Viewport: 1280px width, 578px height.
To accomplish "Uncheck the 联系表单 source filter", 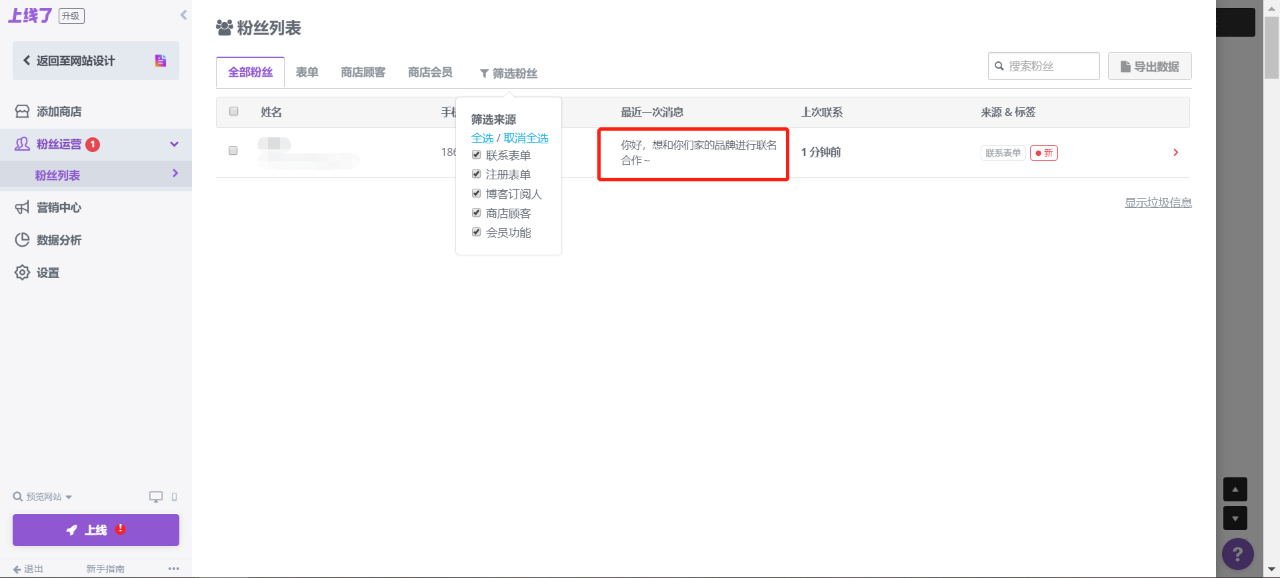I will pyautogui.click(x=477, y=155).
